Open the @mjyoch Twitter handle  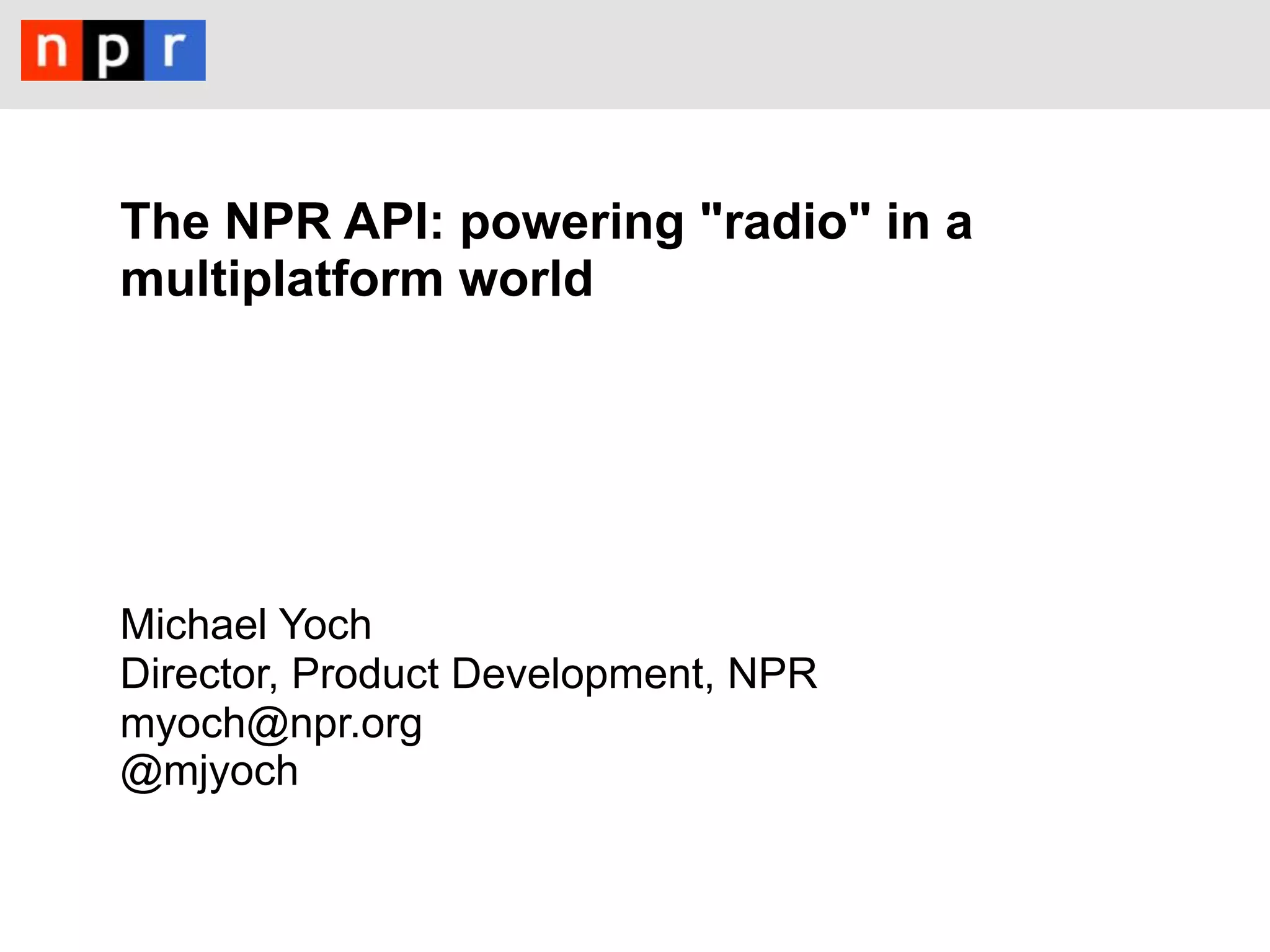pos(209,772)
